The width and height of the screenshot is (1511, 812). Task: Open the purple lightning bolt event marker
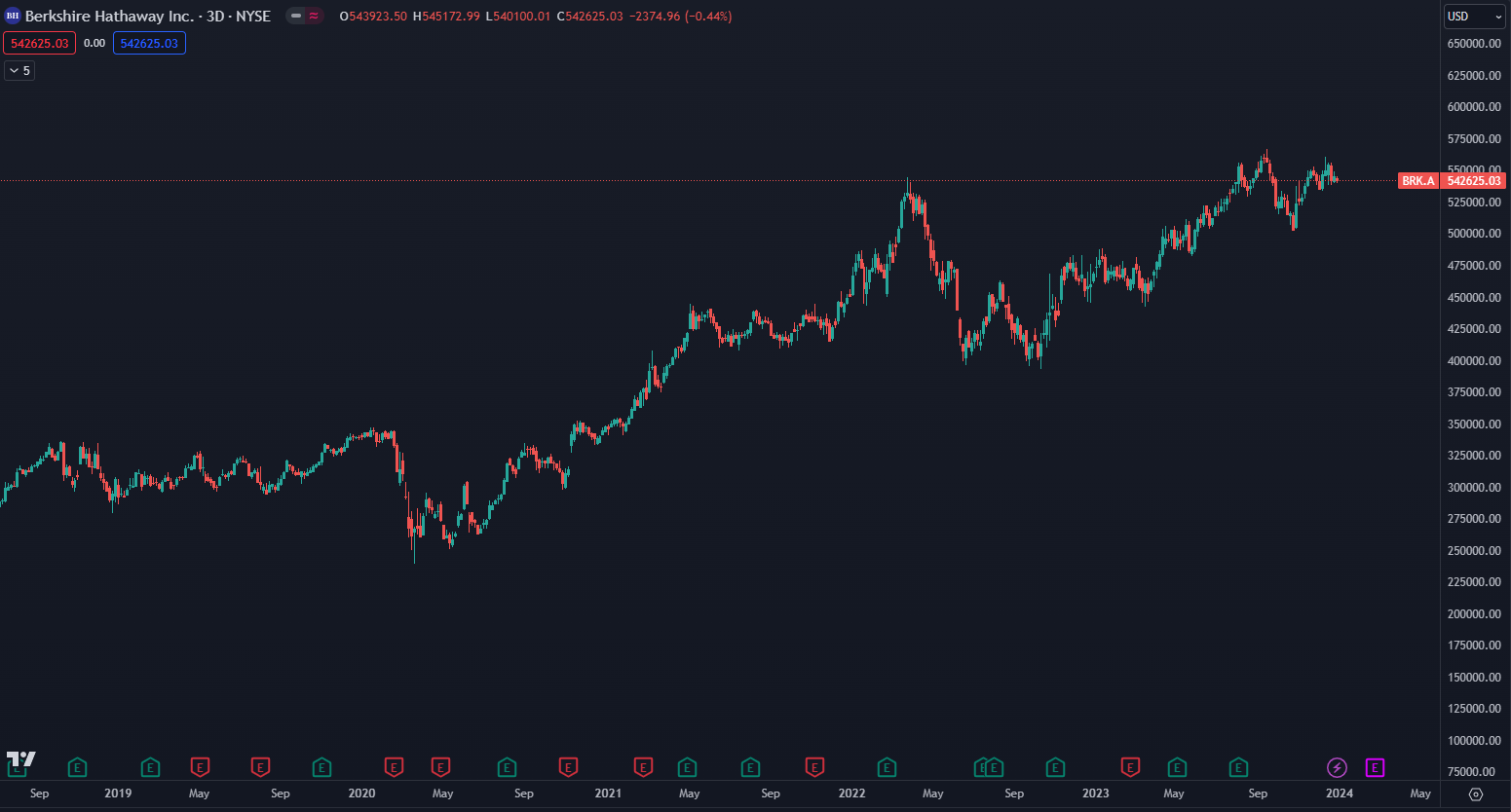click(x=1337, y=768)
